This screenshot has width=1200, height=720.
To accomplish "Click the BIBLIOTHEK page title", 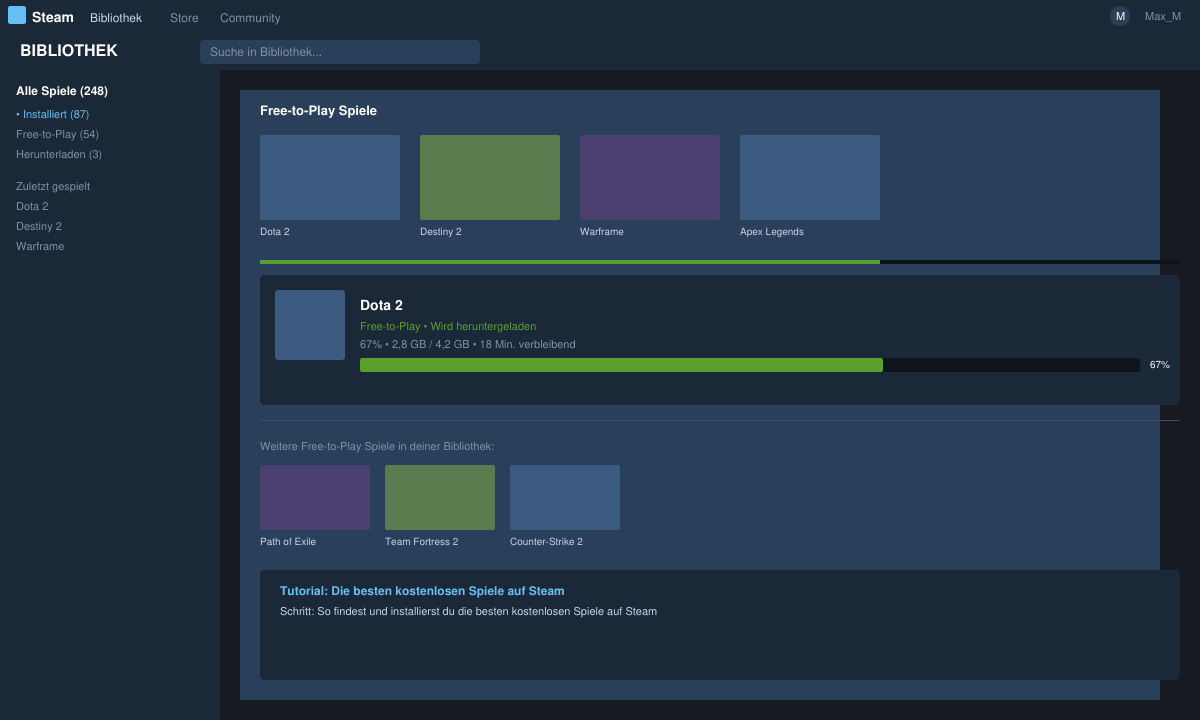I will pyautogui.click(x=69, y=51).
